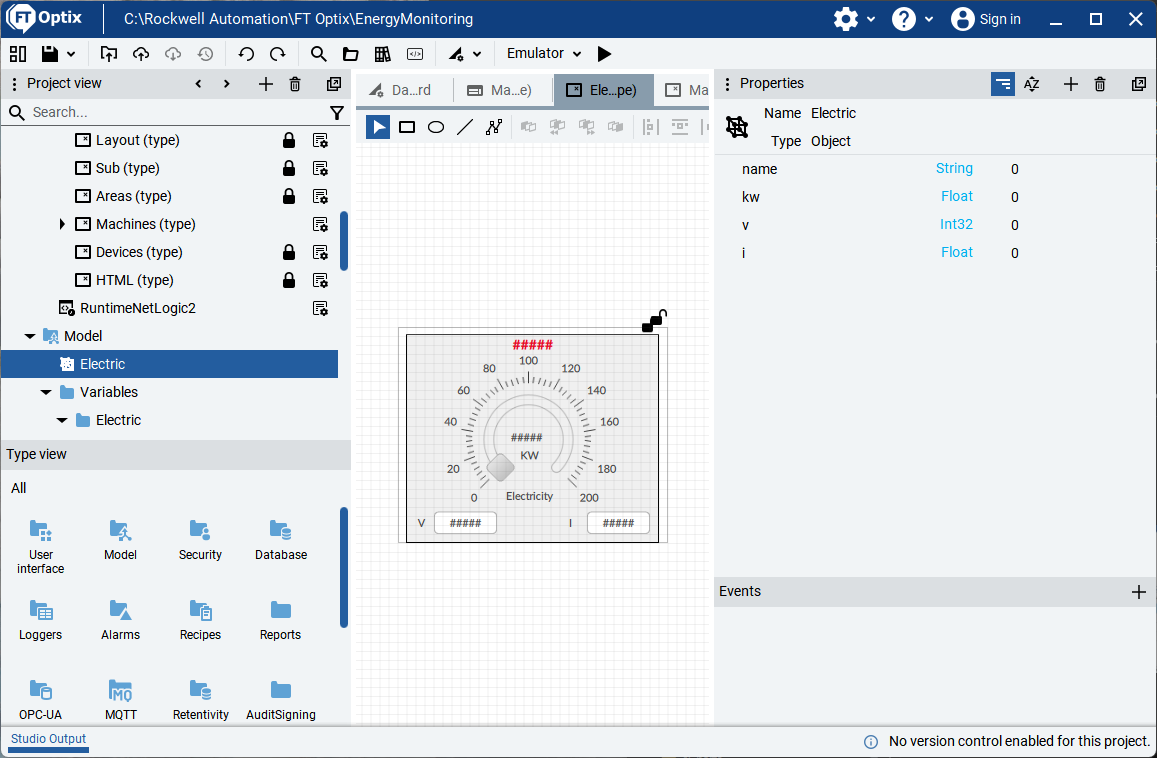The image size is (1157, 758).
Task: Toggle the lock on Layout (type)
Action: pos(289,140)
